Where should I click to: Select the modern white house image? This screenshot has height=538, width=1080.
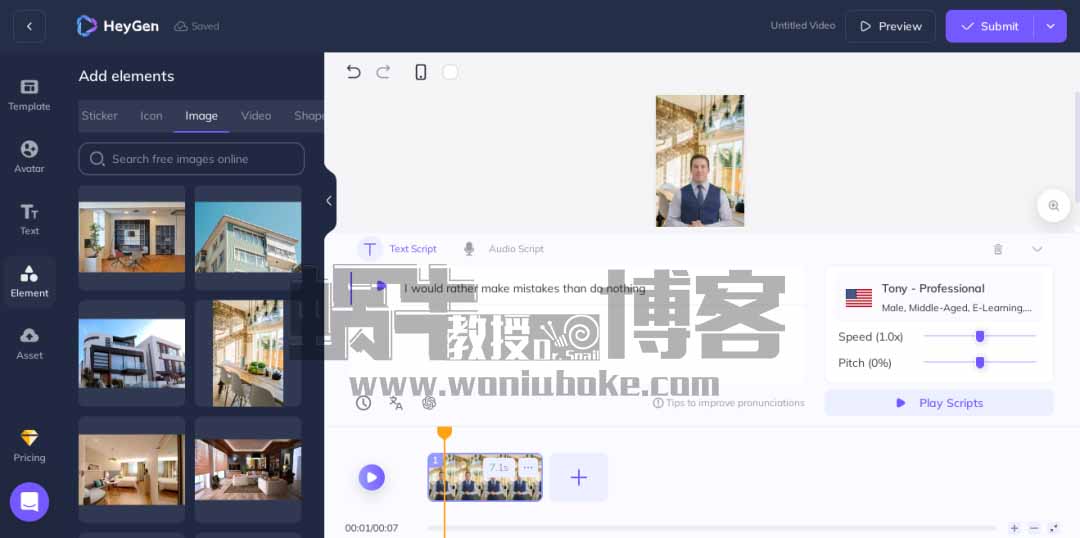132,353
